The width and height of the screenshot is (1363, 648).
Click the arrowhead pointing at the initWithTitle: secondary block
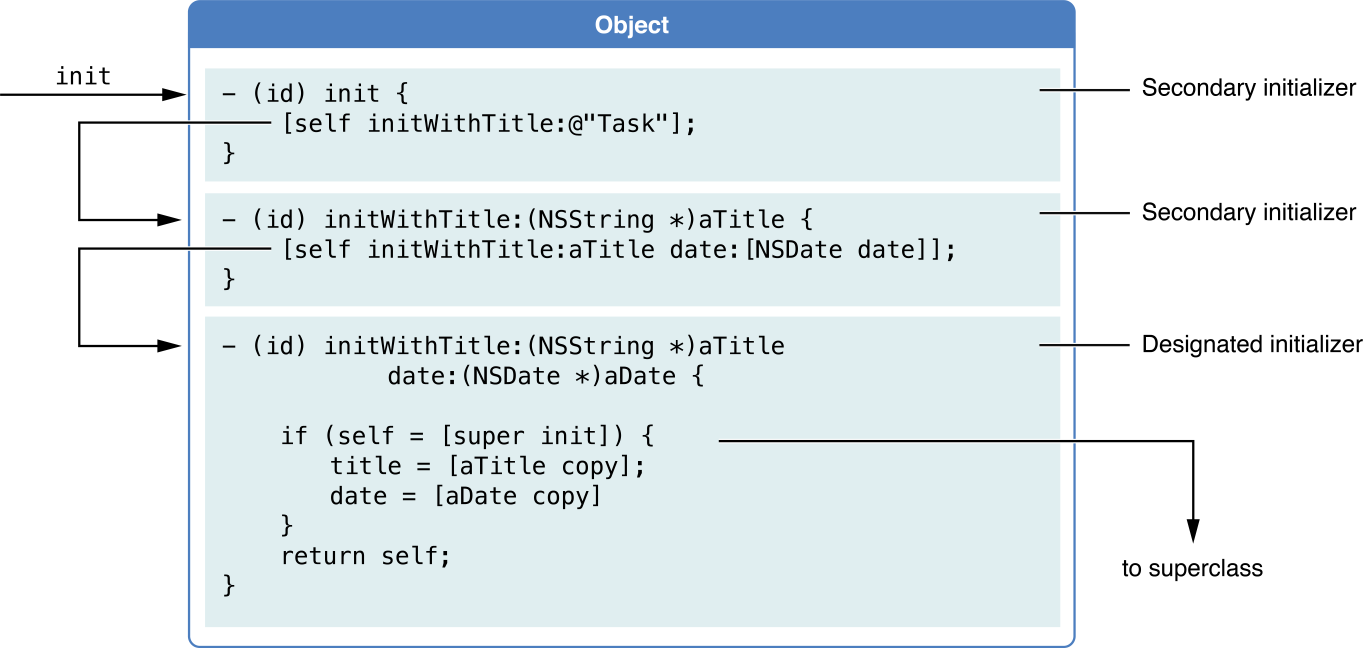point(172,219)
